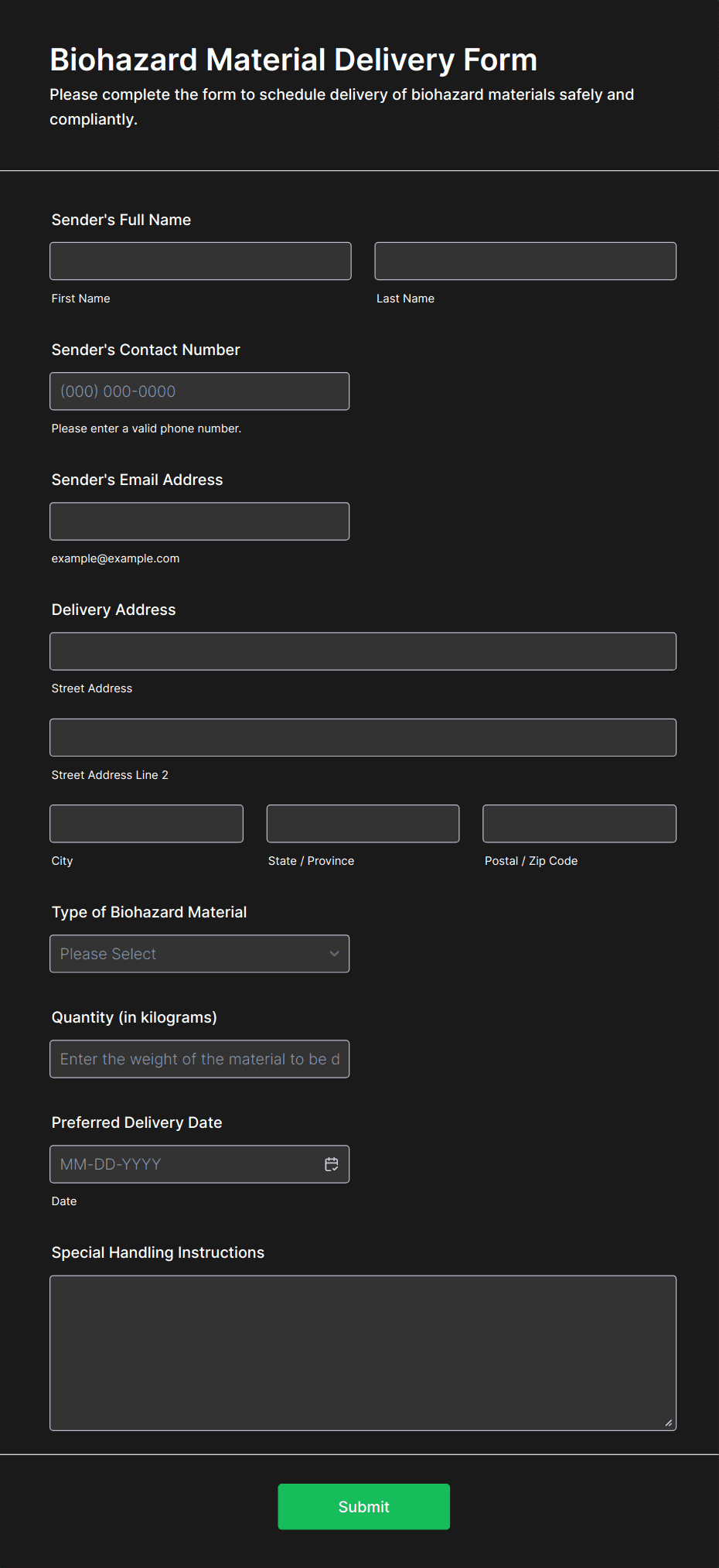Click the State / Province field
Viewport: 719px width, 1568px height.
(x=363, y=824)
